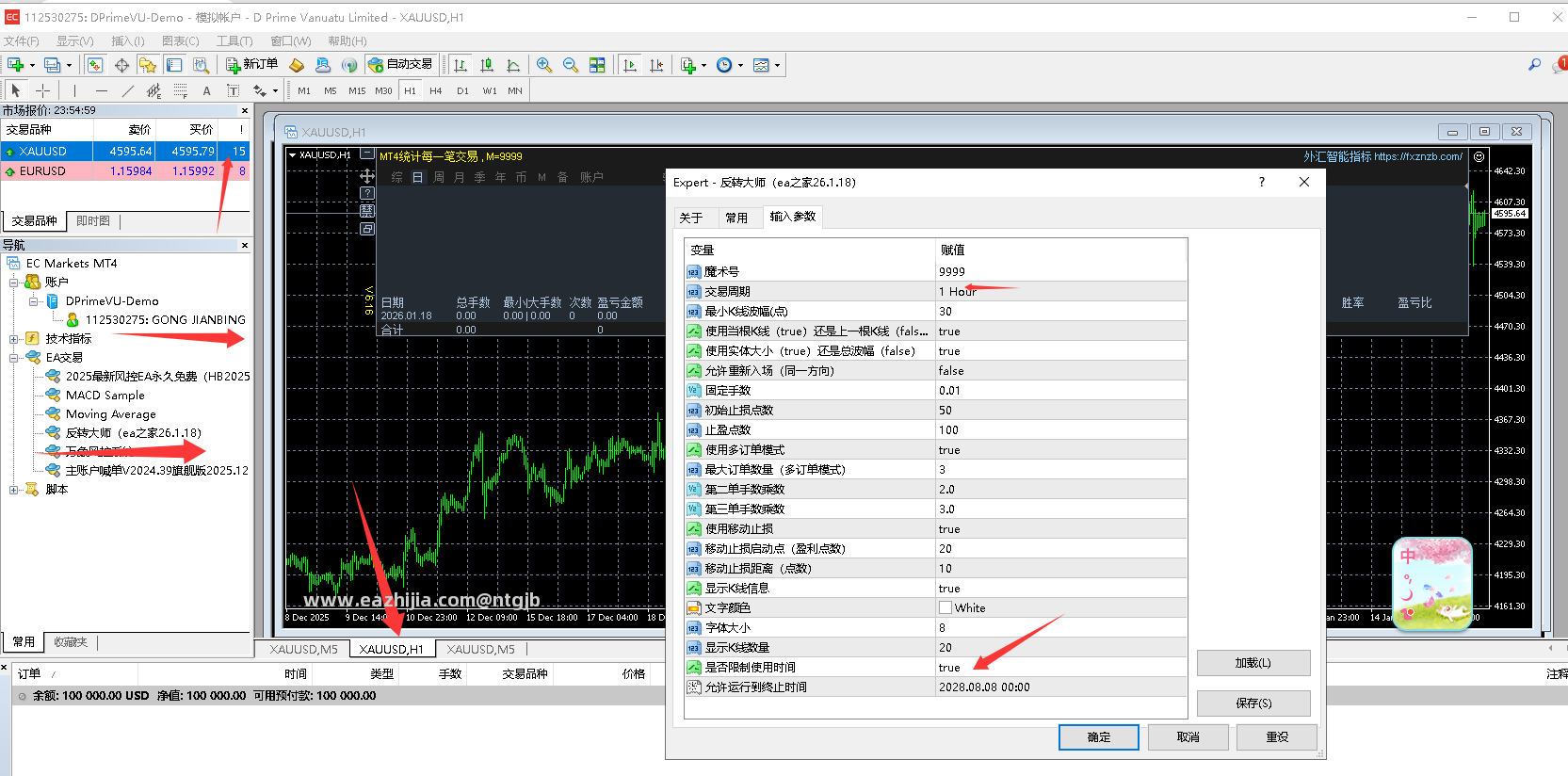Select the vertical line drawing tool
This screenshot has width=1568, height=776.
pos(74,90)
